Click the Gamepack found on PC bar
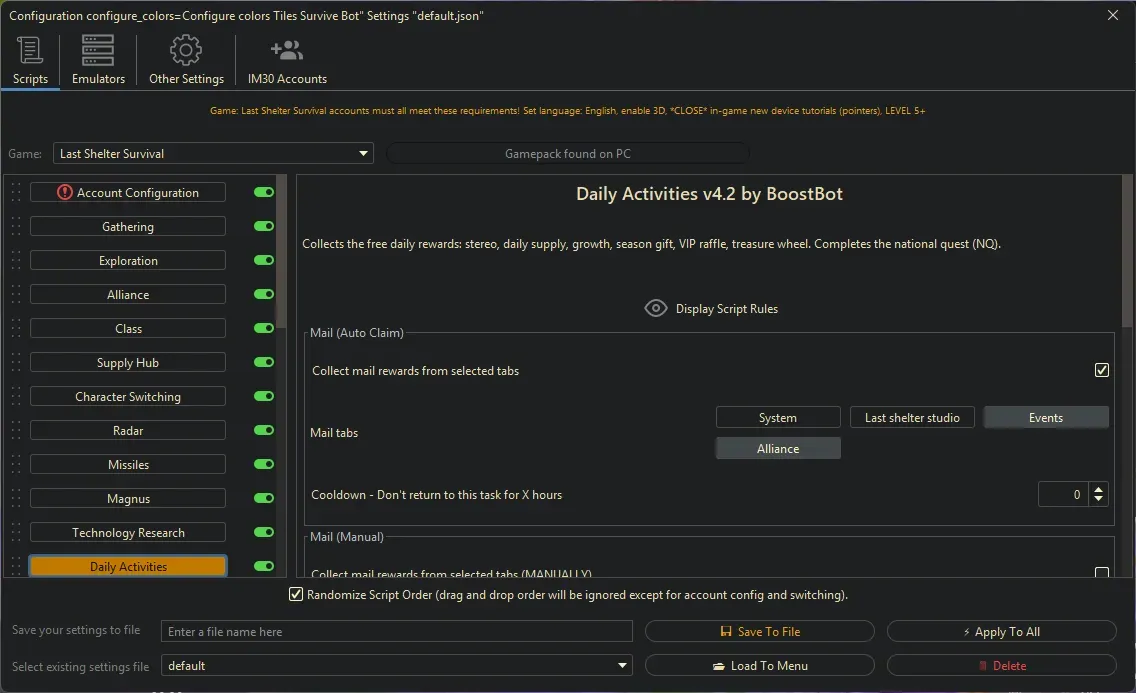 click(x=568, y=154)
